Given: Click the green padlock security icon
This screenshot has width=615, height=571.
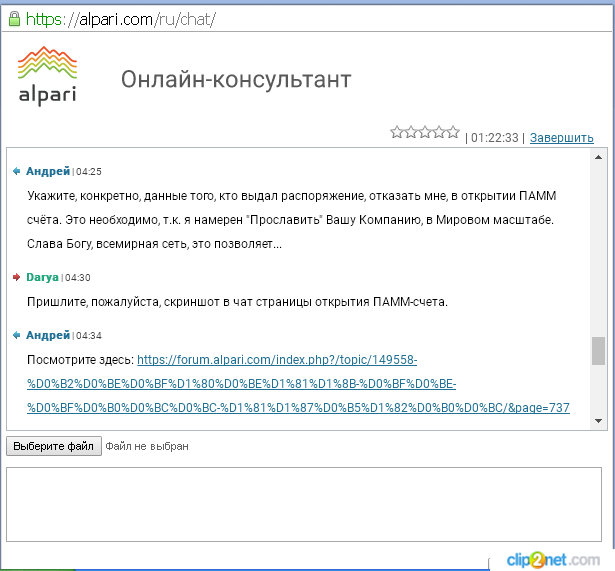Looking at the screenshot, I should pos(15,19).
